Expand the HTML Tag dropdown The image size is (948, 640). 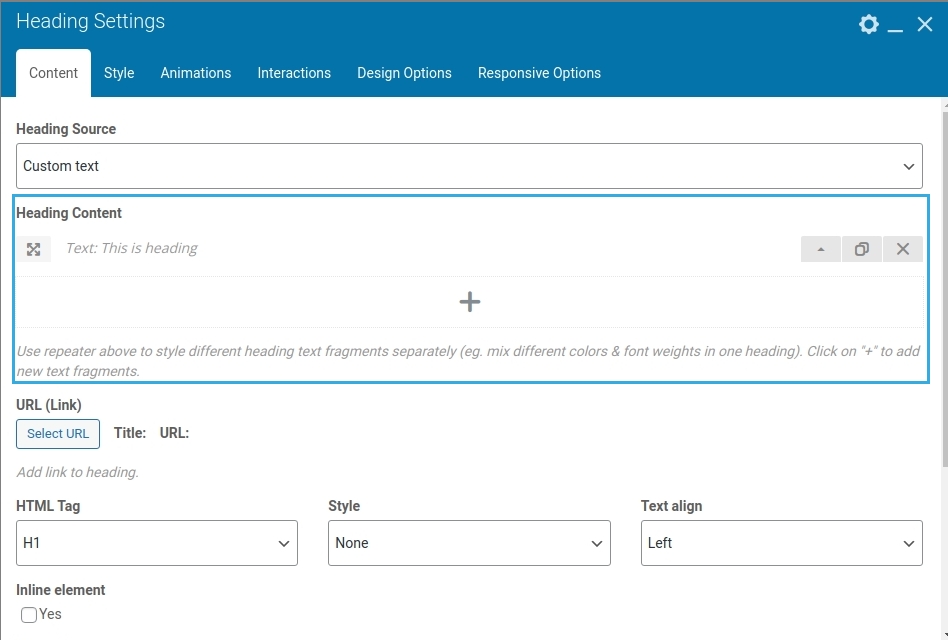pyautogui.click(x=157, y=543)
